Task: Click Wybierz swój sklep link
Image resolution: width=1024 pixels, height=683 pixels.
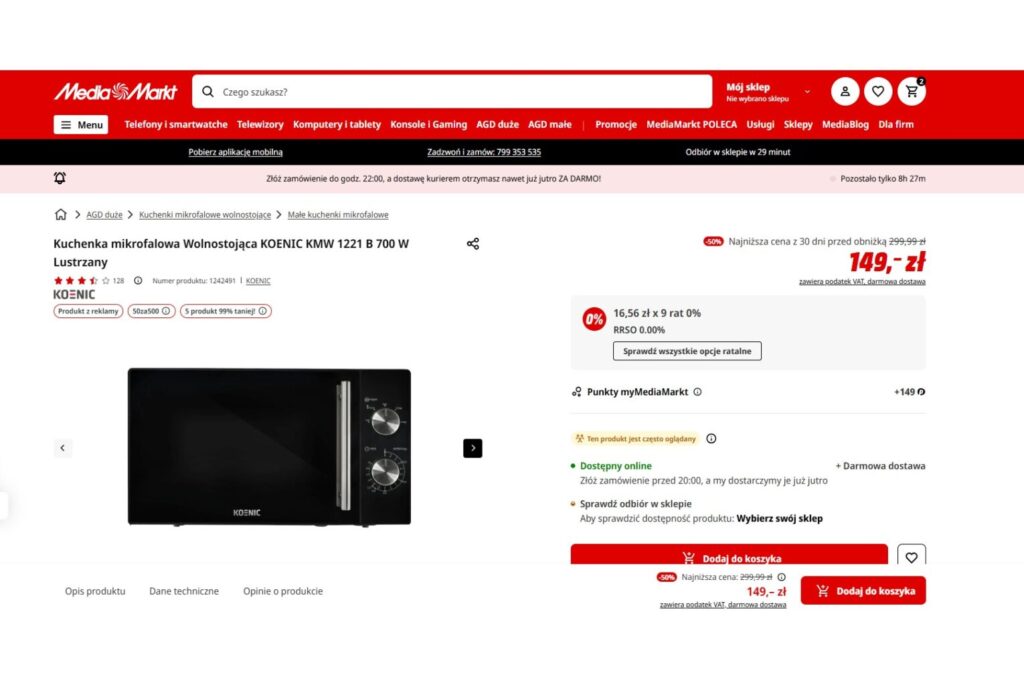Action: click(x=780, y=518)
